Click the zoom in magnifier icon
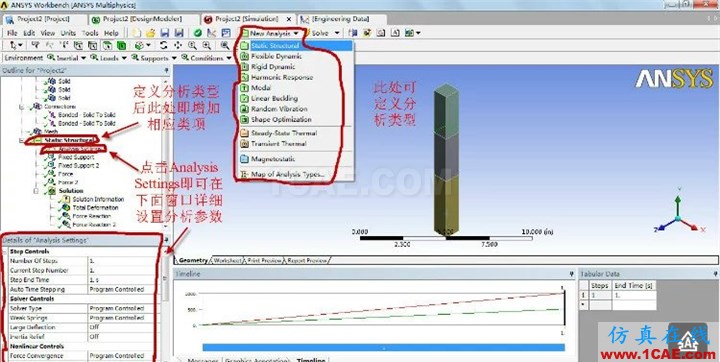 (x=192, y=45)
